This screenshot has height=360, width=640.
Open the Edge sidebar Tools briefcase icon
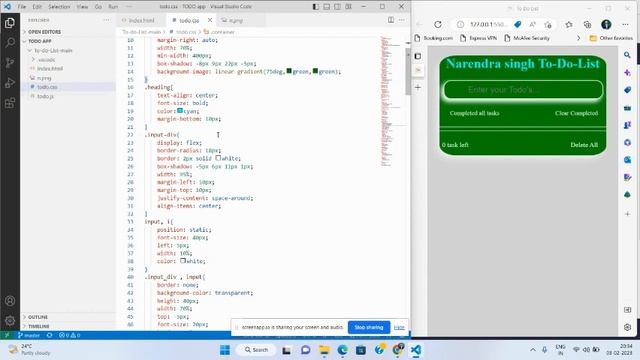click(x=627, y=108)
